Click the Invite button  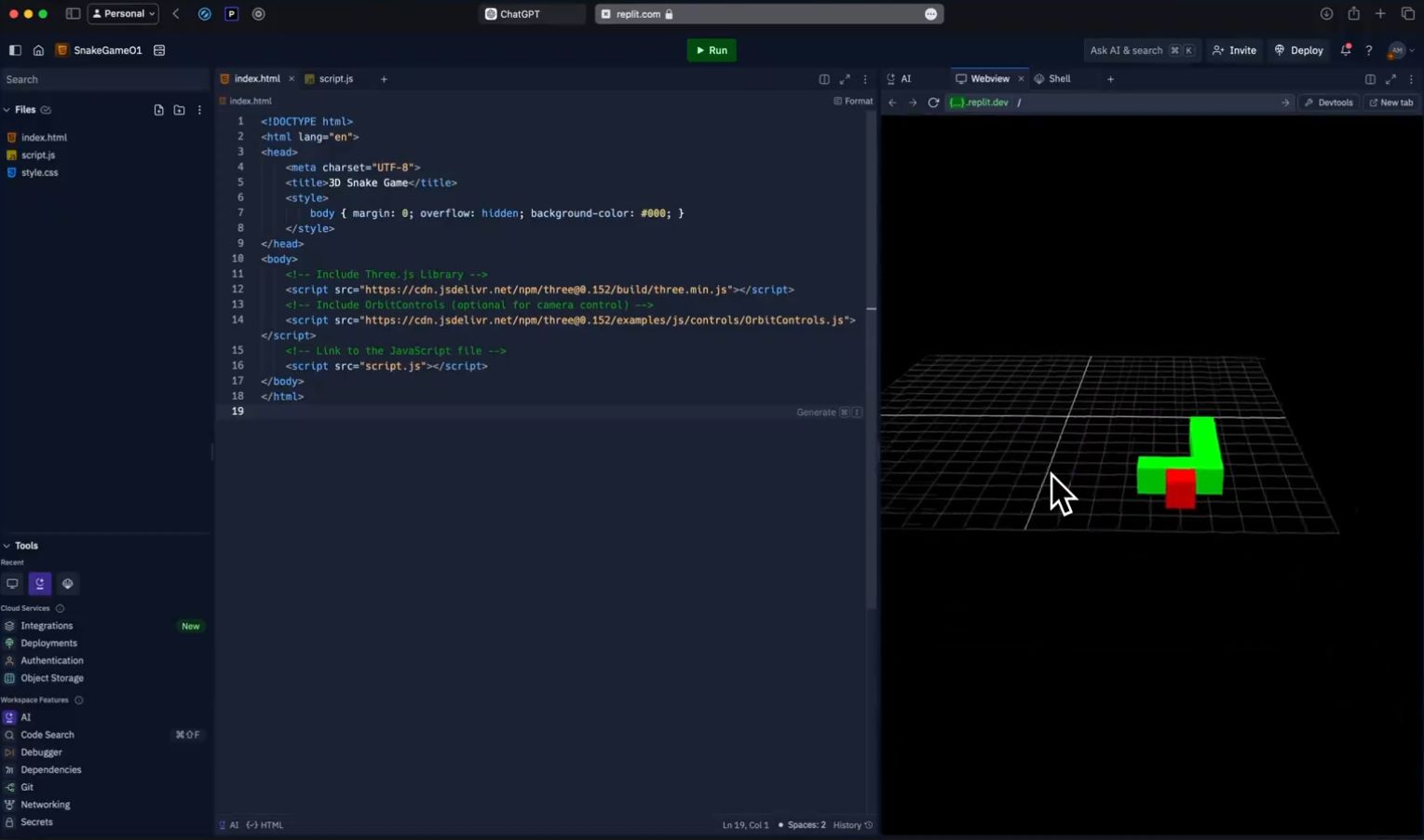(x=1234, y=50)
